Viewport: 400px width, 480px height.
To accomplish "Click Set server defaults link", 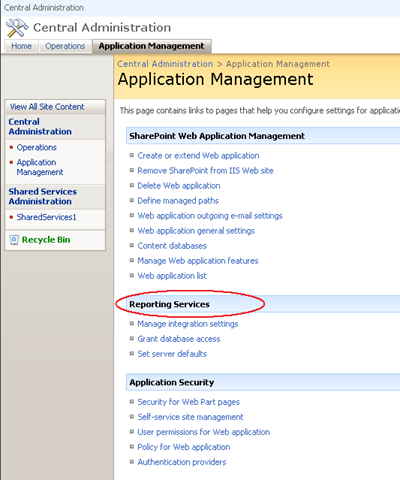I will pyautogui.click(x=172, y=354).
